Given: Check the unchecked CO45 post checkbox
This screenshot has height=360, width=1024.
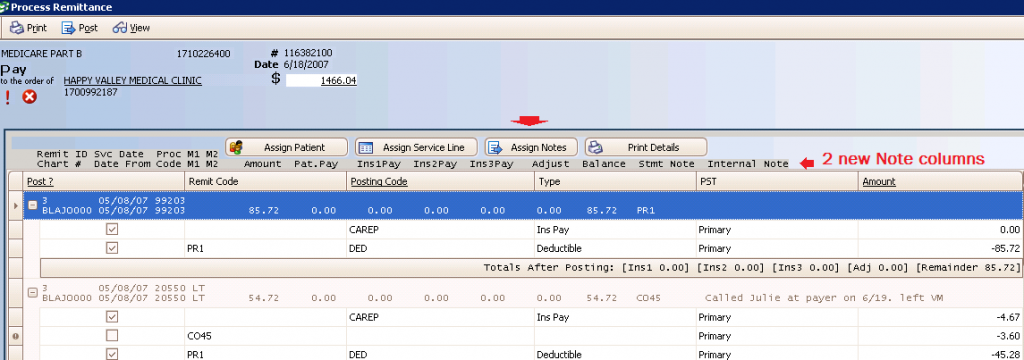Looking at the screenshot, I should (112, 336).
